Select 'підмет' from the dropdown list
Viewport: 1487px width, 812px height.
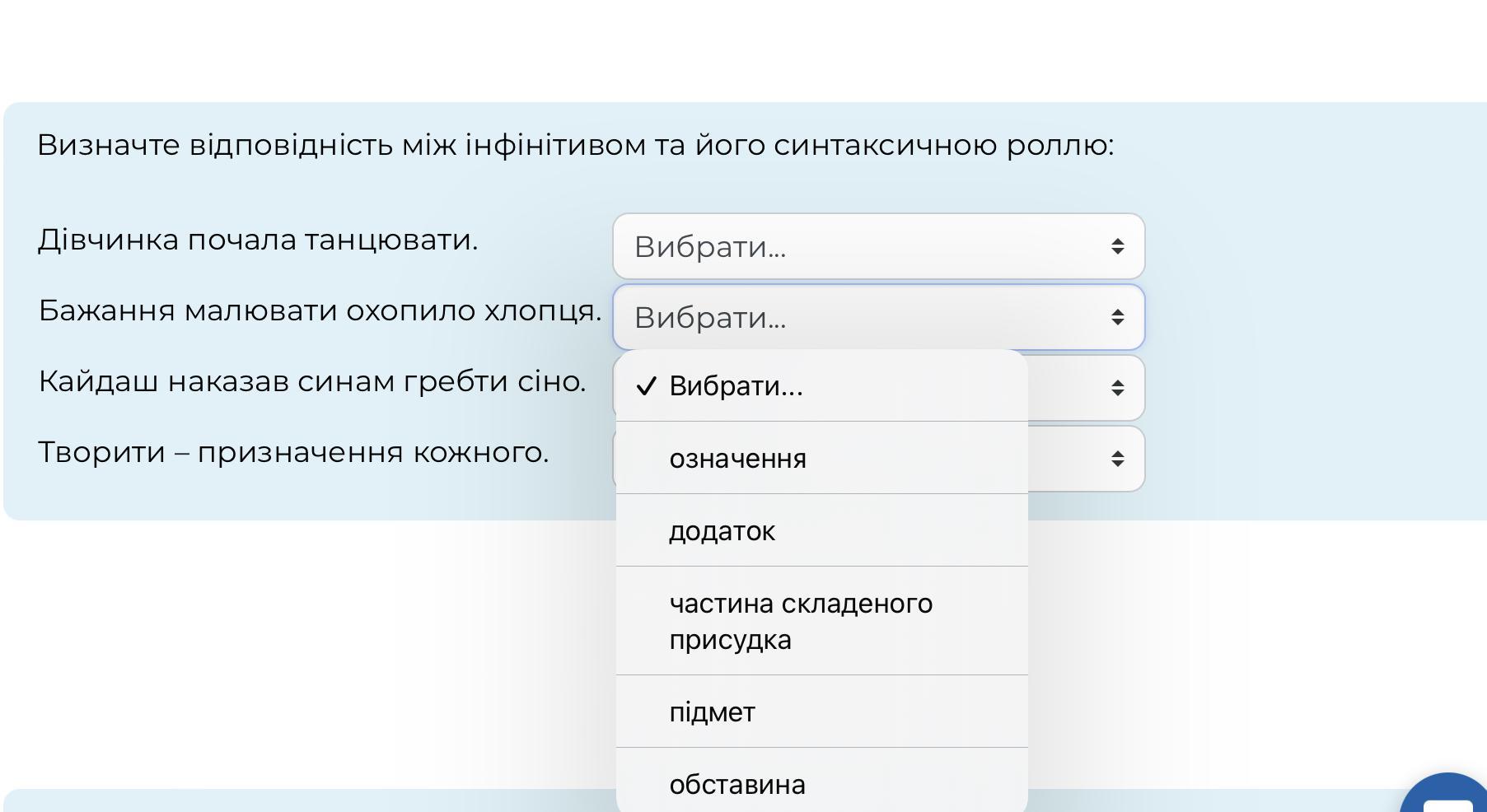(x=712, y=712)
